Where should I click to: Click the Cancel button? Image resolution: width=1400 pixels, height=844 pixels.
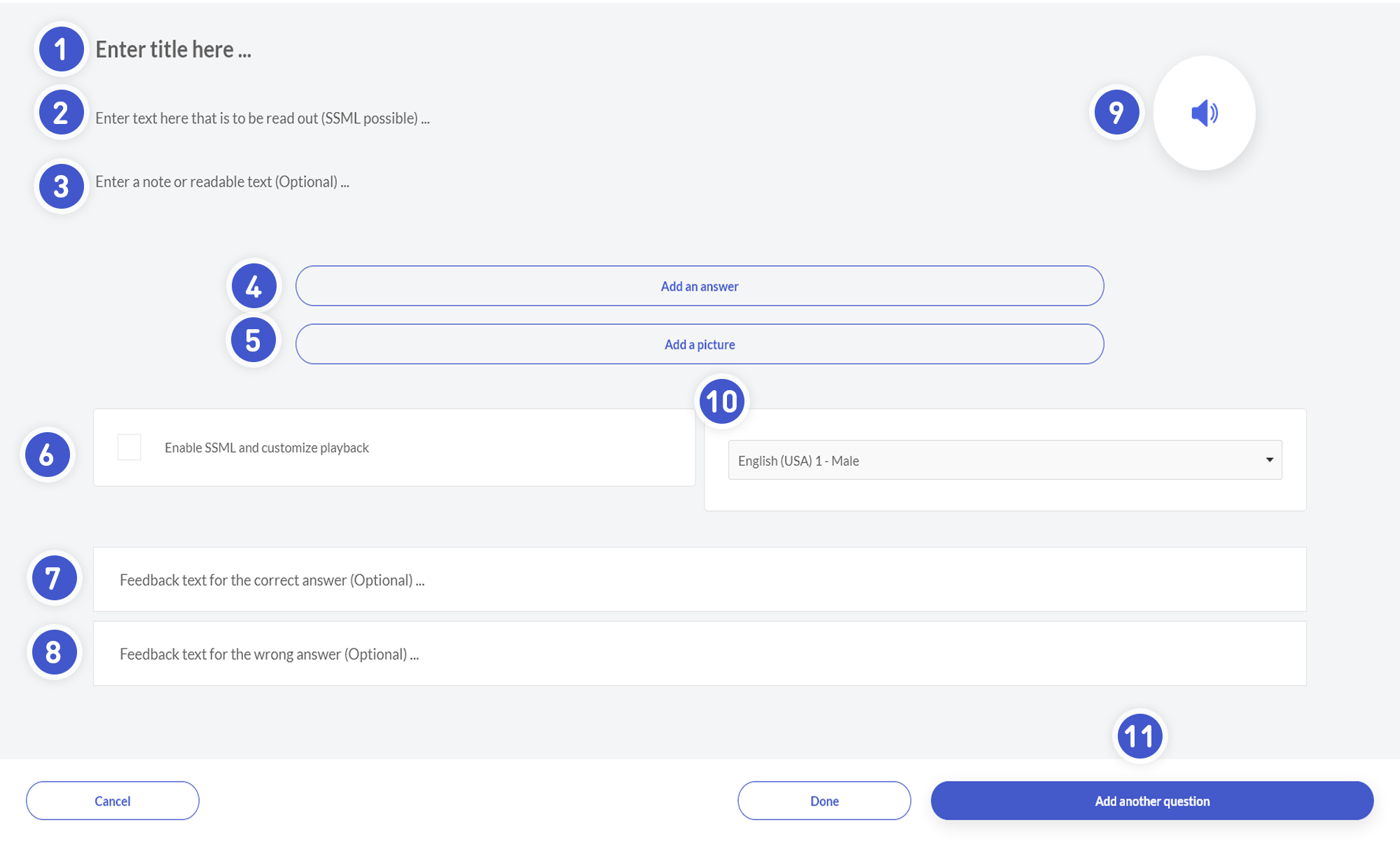coord(113,801)
